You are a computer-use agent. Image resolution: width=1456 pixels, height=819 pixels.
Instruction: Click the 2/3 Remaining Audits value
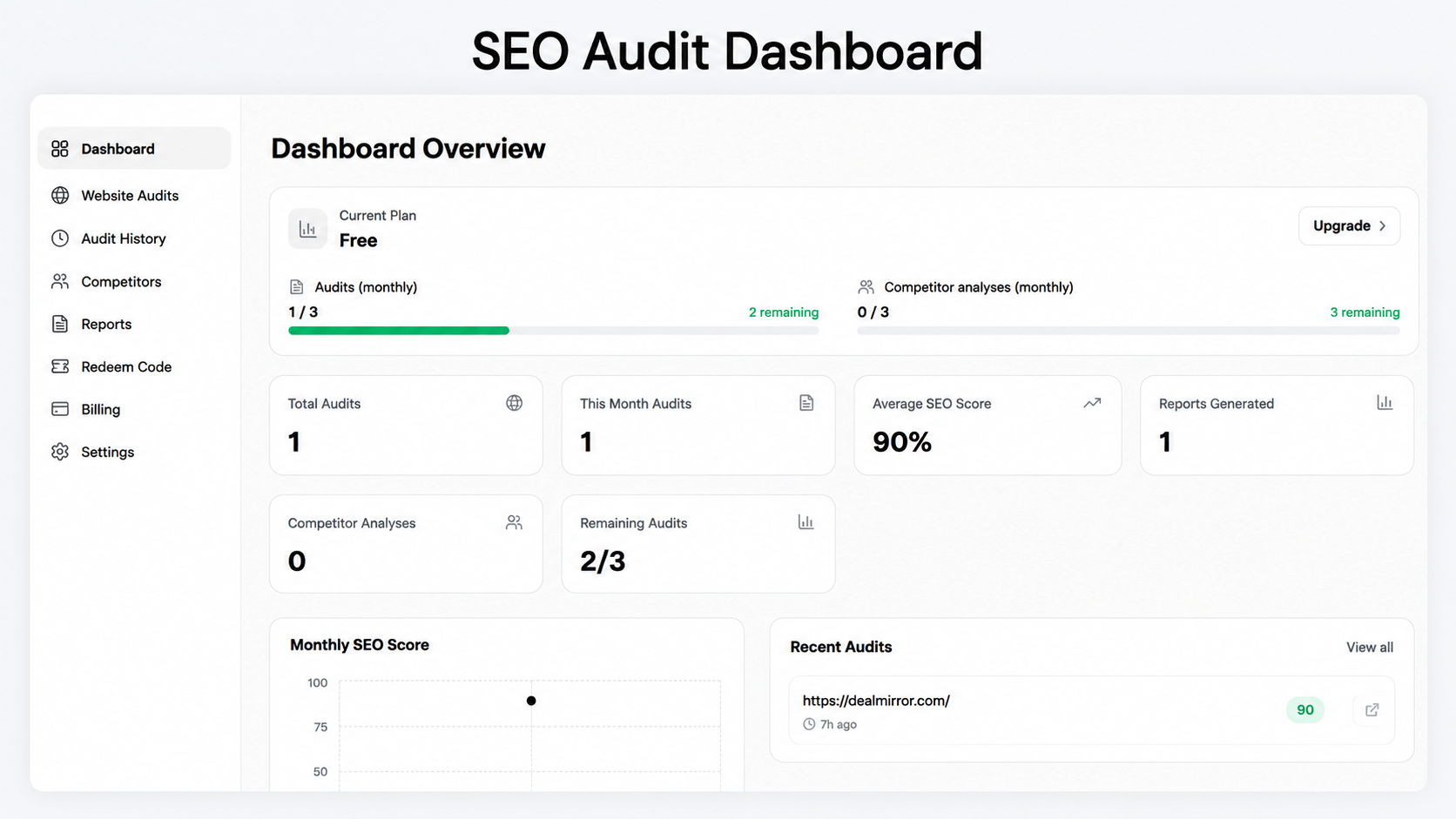click(603, 561)
